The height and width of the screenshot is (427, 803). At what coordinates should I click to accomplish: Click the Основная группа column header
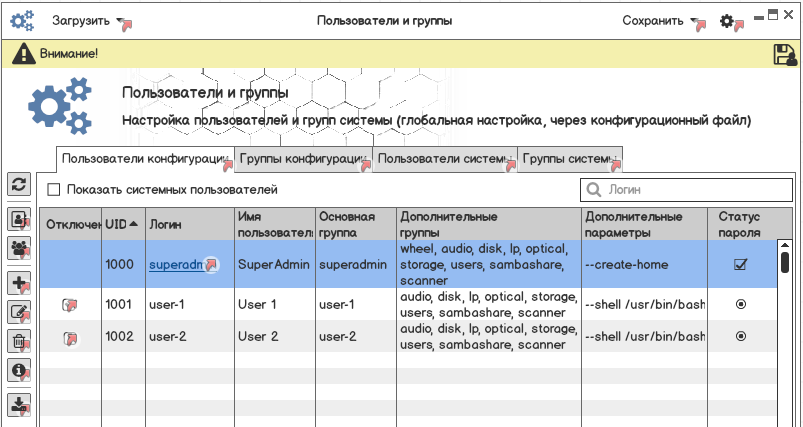356,224
